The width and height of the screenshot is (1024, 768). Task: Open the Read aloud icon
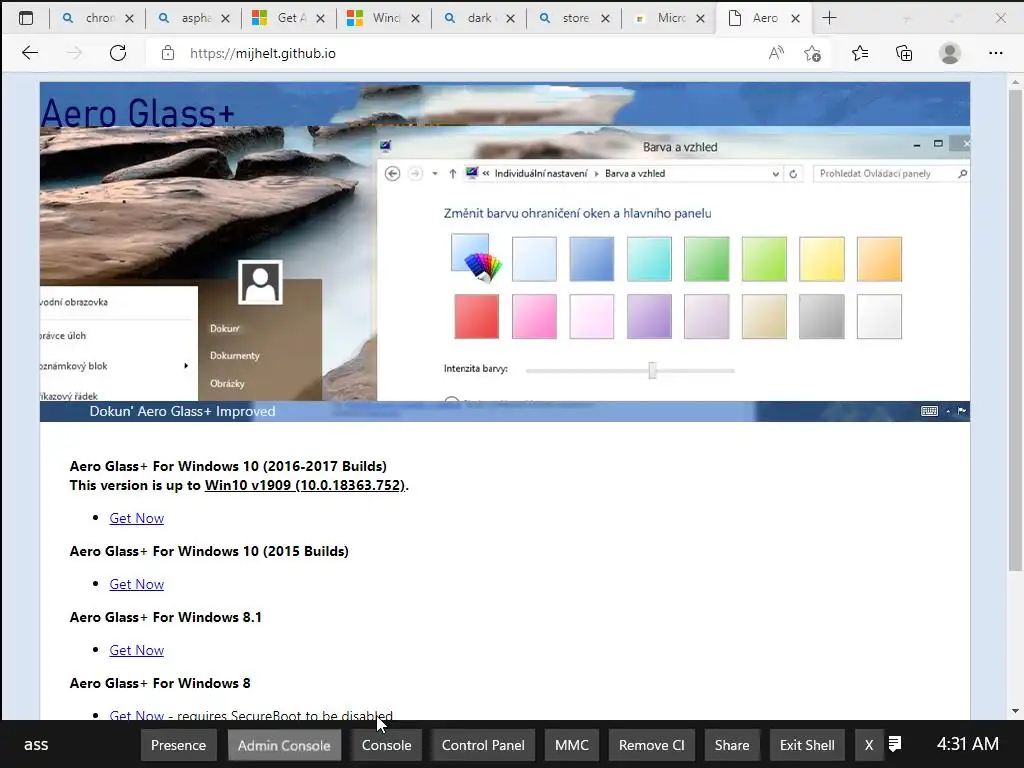click(x=776, y=53)
